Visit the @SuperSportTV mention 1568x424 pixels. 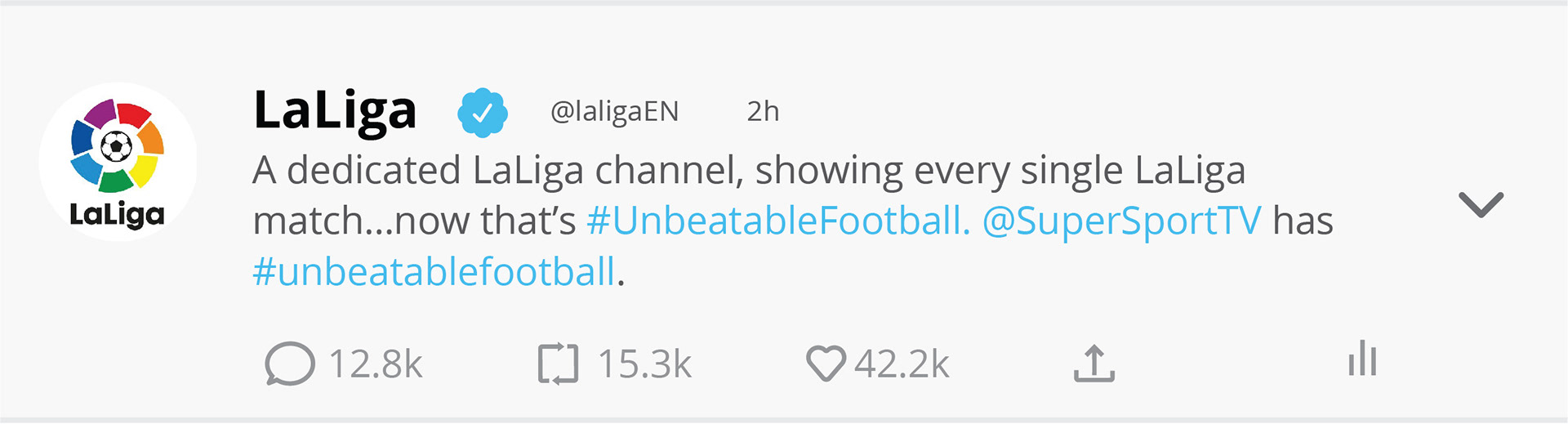tap(1121, 221)
